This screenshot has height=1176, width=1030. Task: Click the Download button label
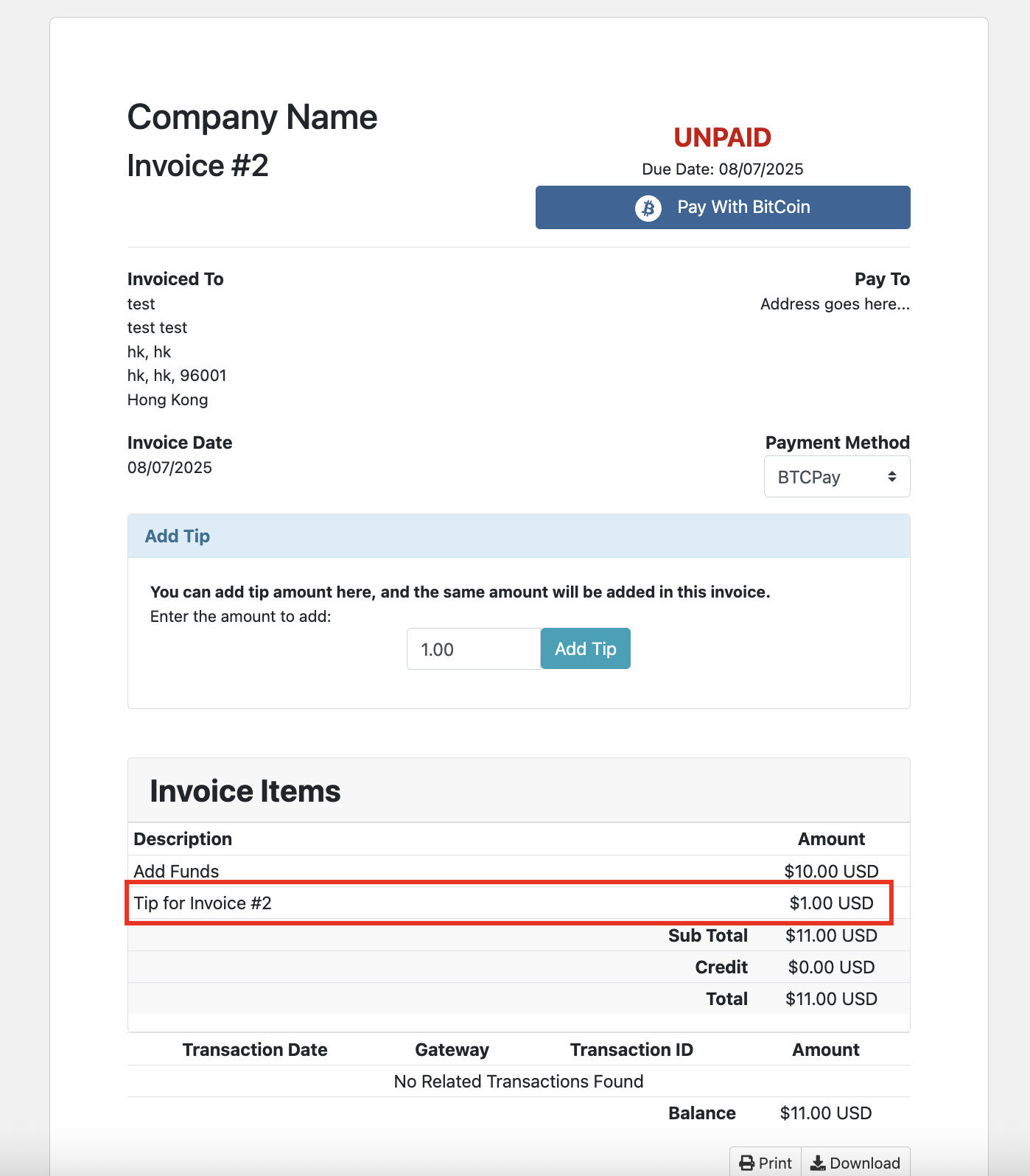click(865, 1163)
